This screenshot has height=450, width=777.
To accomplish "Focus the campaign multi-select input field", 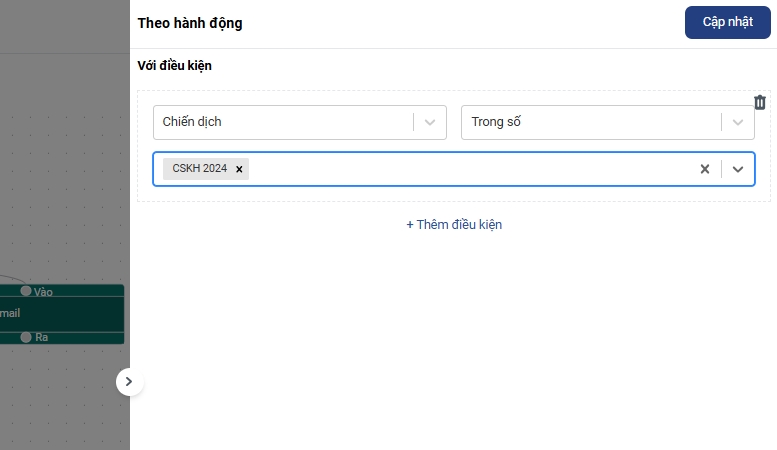I will 470,169.
